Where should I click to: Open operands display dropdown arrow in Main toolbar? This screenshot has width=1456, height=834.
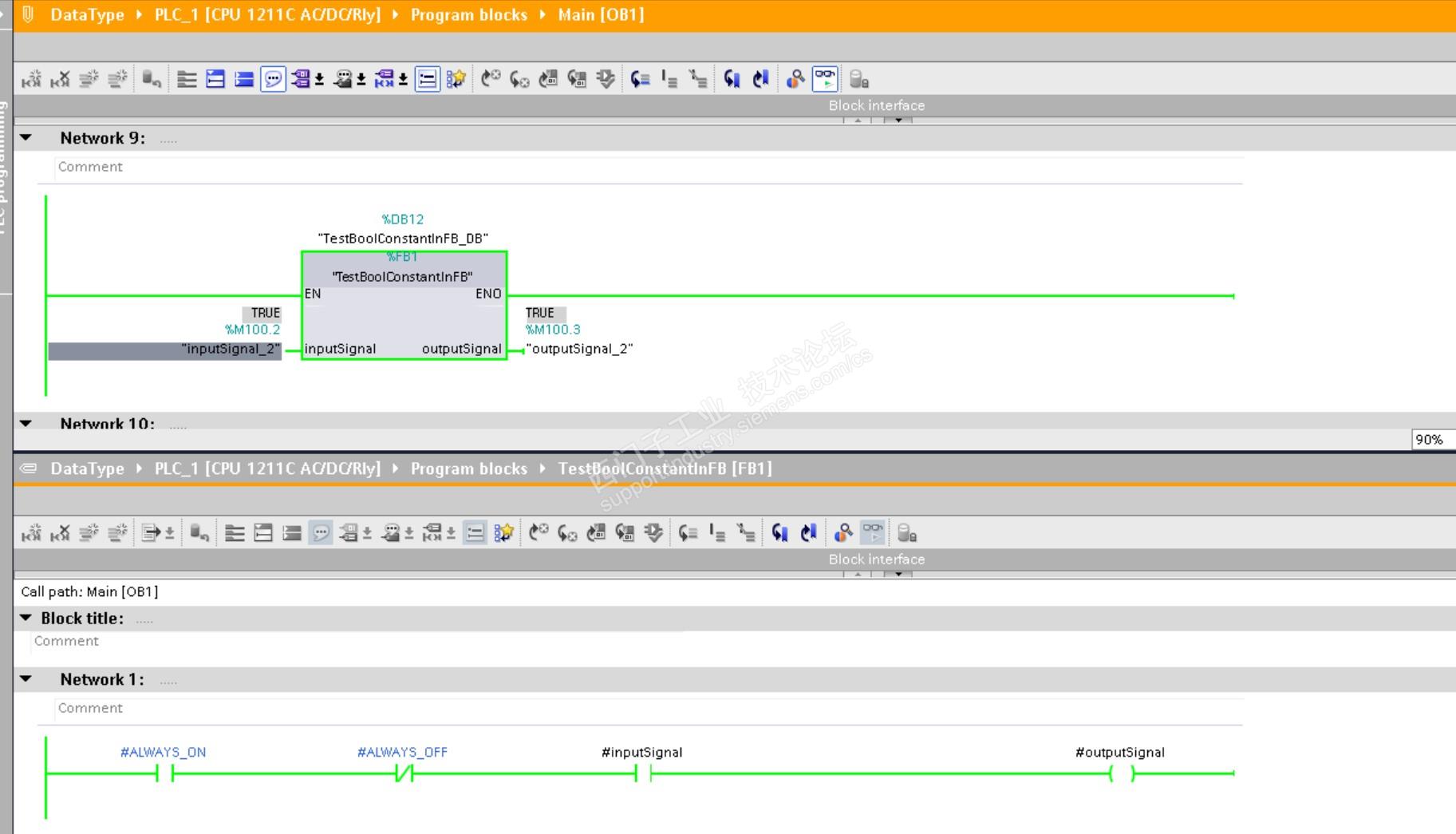tap(319, 80)
